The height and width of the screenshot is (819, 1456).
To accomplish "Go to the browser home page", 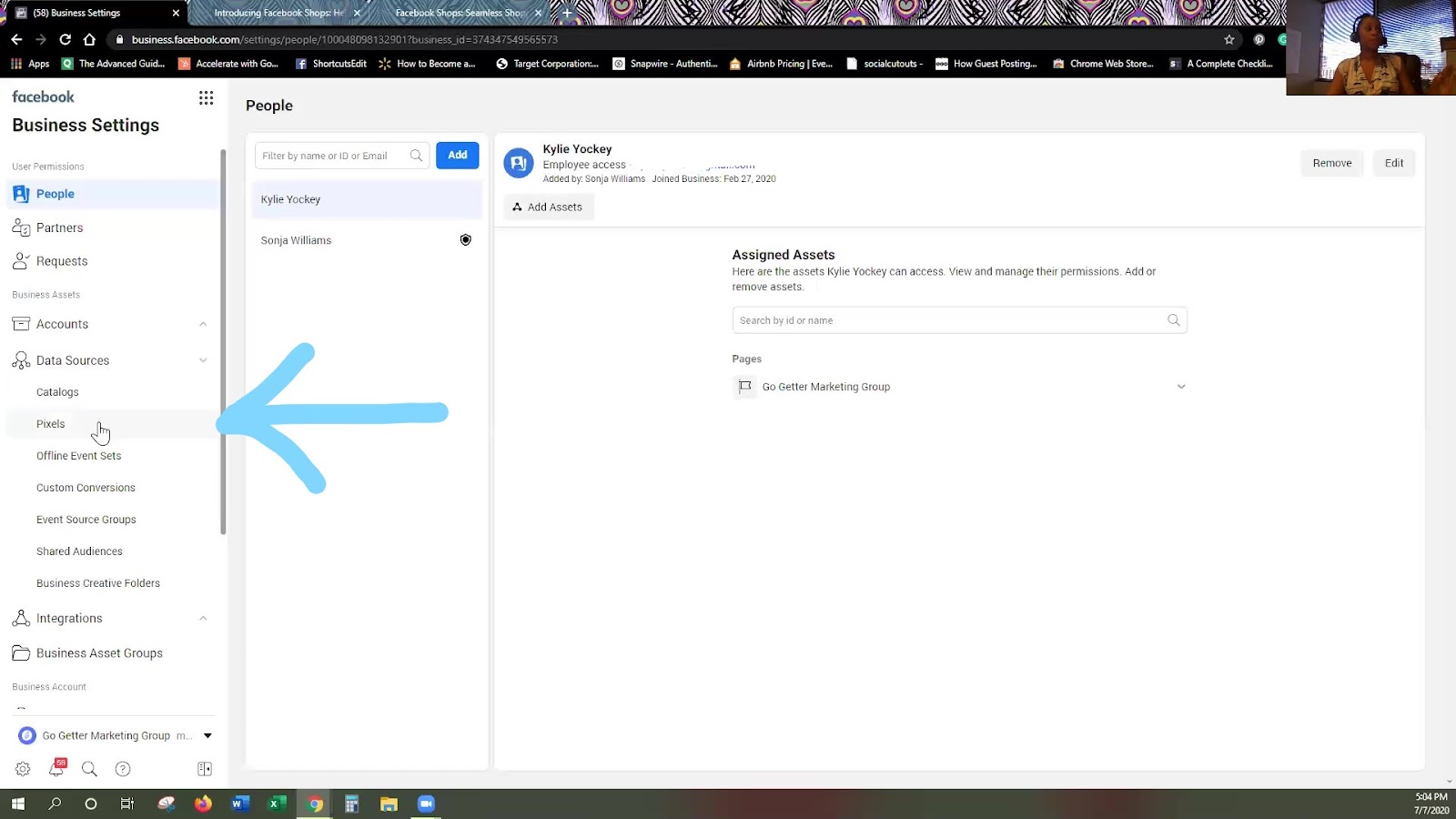I will pos(89,39).
